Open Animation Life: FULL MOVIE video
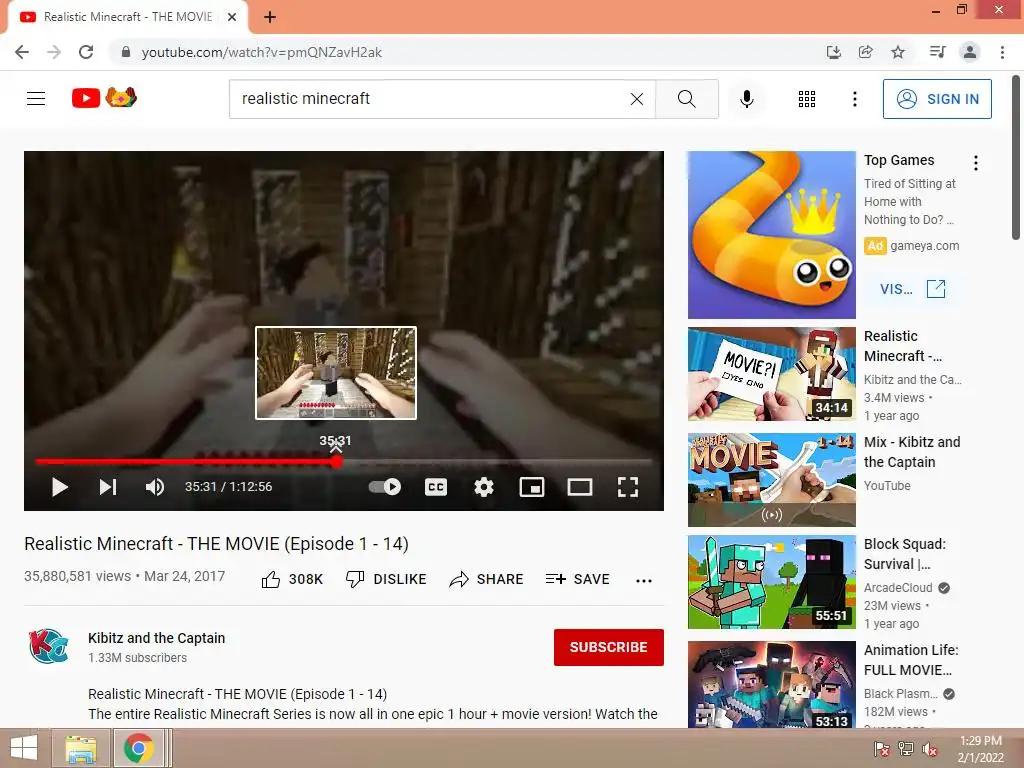Image resolution: width=1024 pixels, height=768 pixels. [911, 660]
